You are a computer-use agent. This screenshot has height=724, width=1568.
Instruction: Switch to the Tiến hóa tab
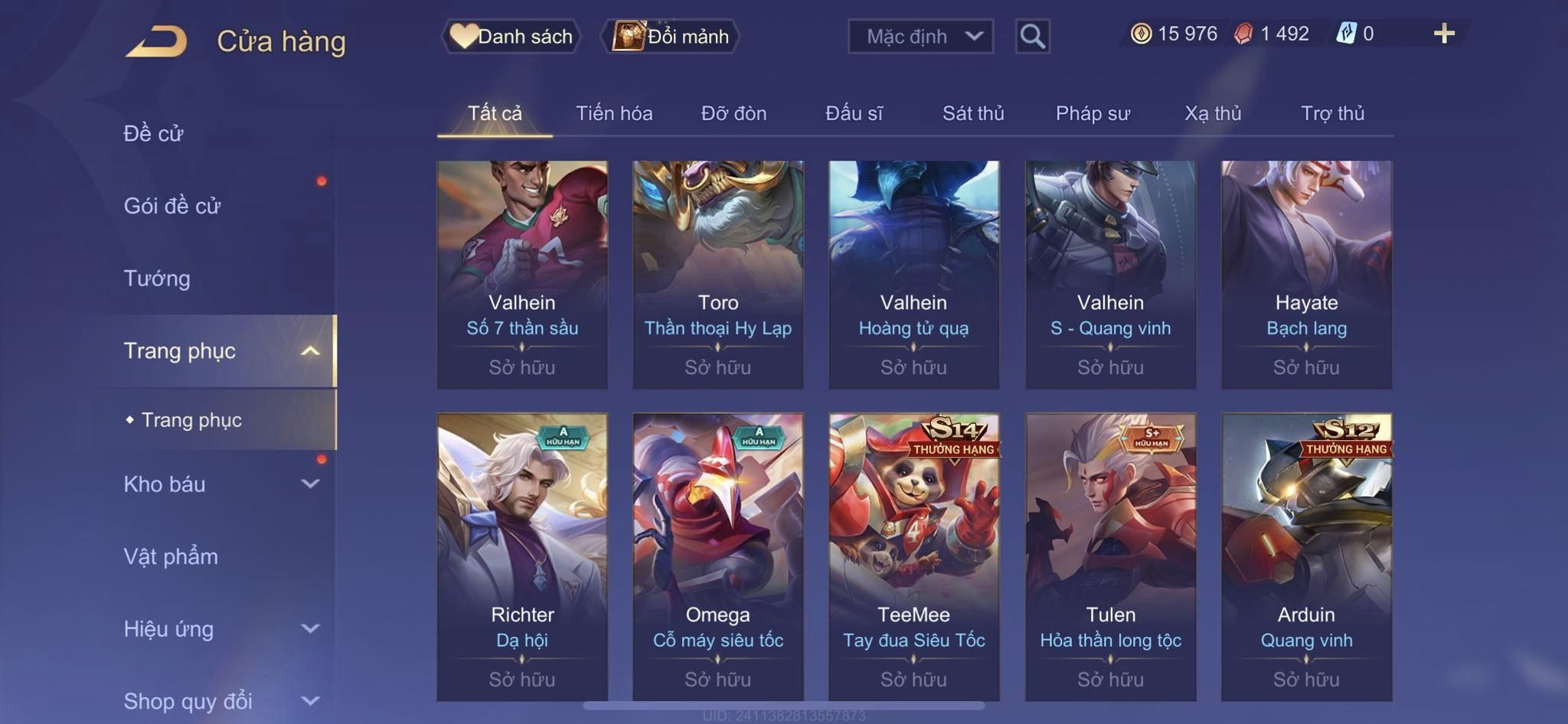pyautogui.click(x=614, y=113)
